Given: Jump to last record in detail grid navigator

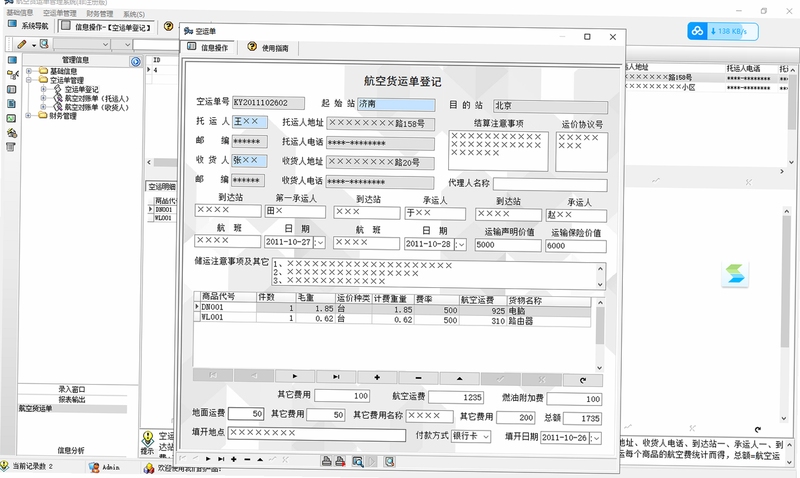Looking at the screenshot, I should [x=336, y=377].
